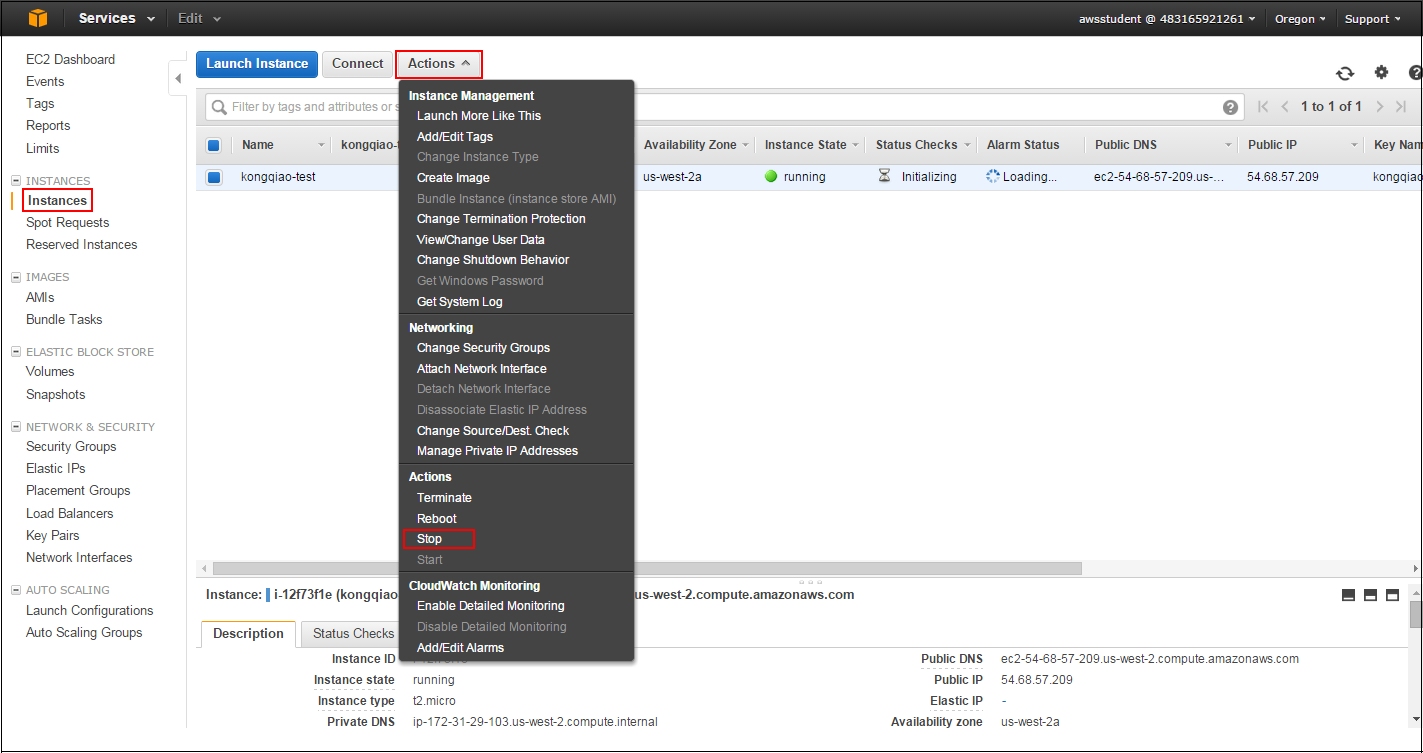The height and width of the screenshot is (753, 1423).
Task: Collapse the AUTO SCALING section
Action: 16,590
